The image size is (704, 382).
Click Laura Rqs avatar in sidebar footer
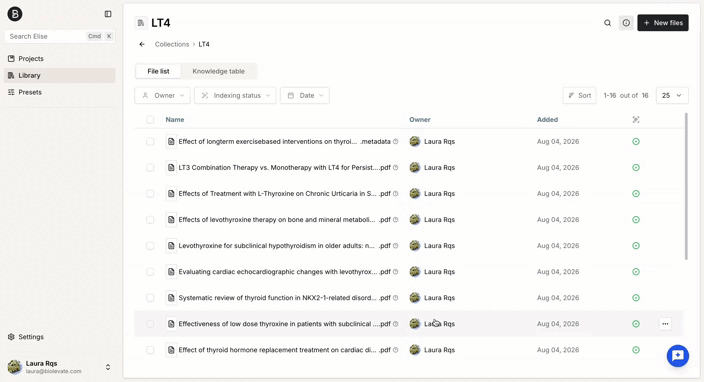click(x=14, y=367)
